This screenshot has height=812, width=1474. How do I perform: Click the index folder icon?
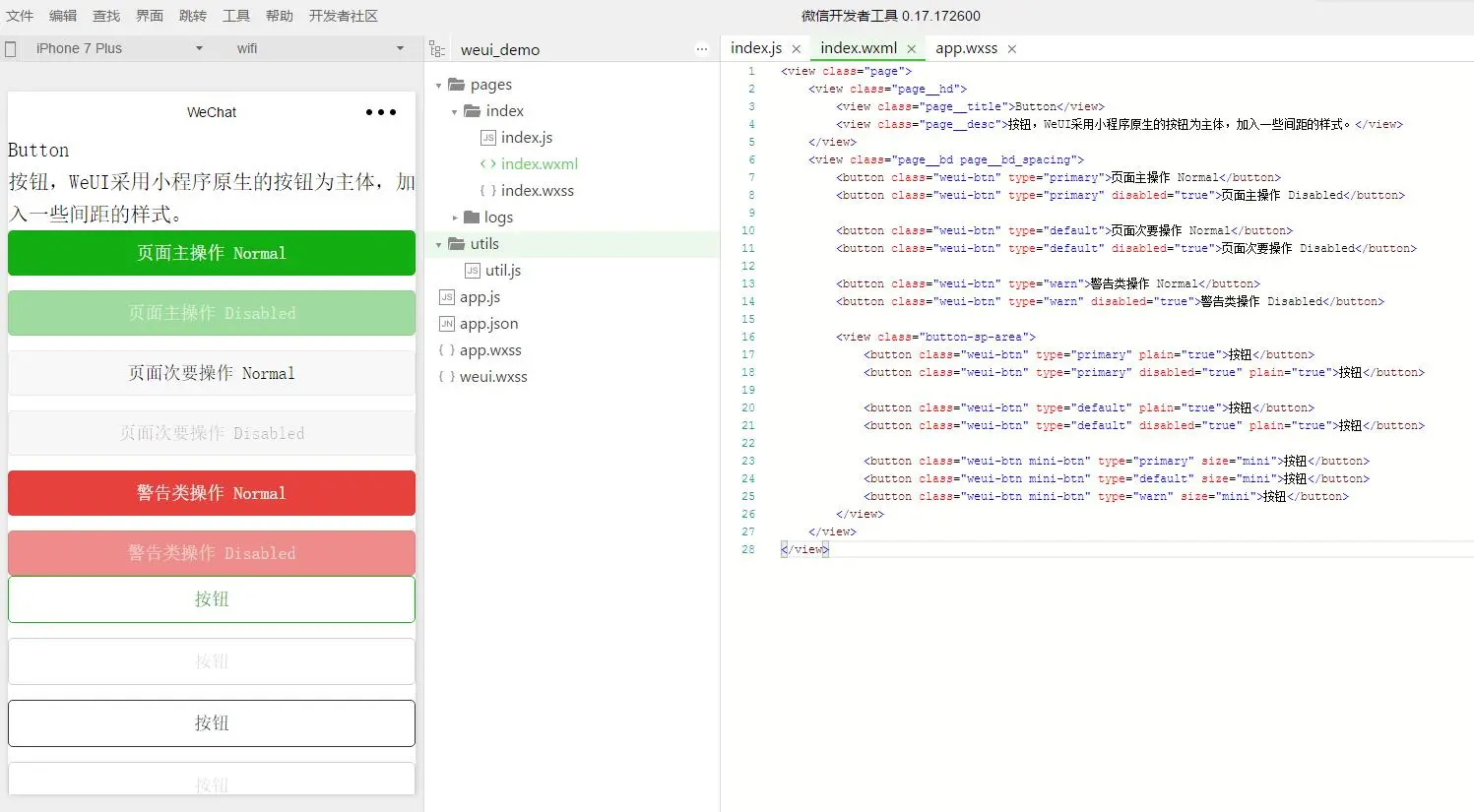pos(473,111)
